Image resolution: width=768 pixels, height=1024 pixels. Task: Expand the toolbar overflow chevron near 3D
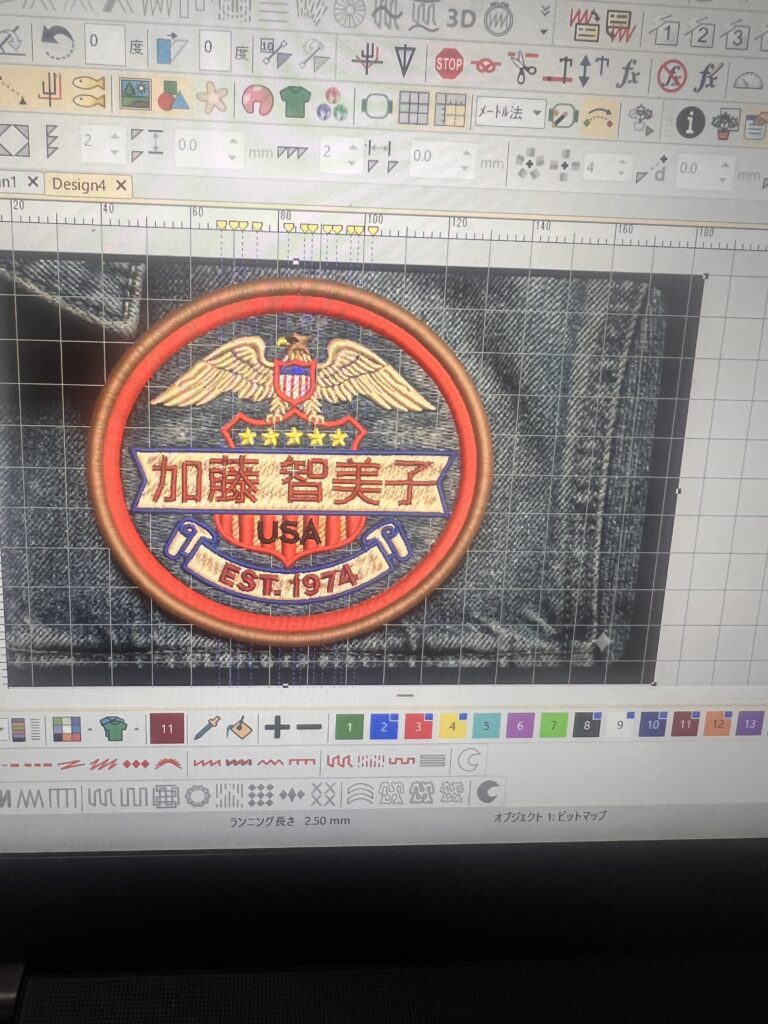(544, 14)
